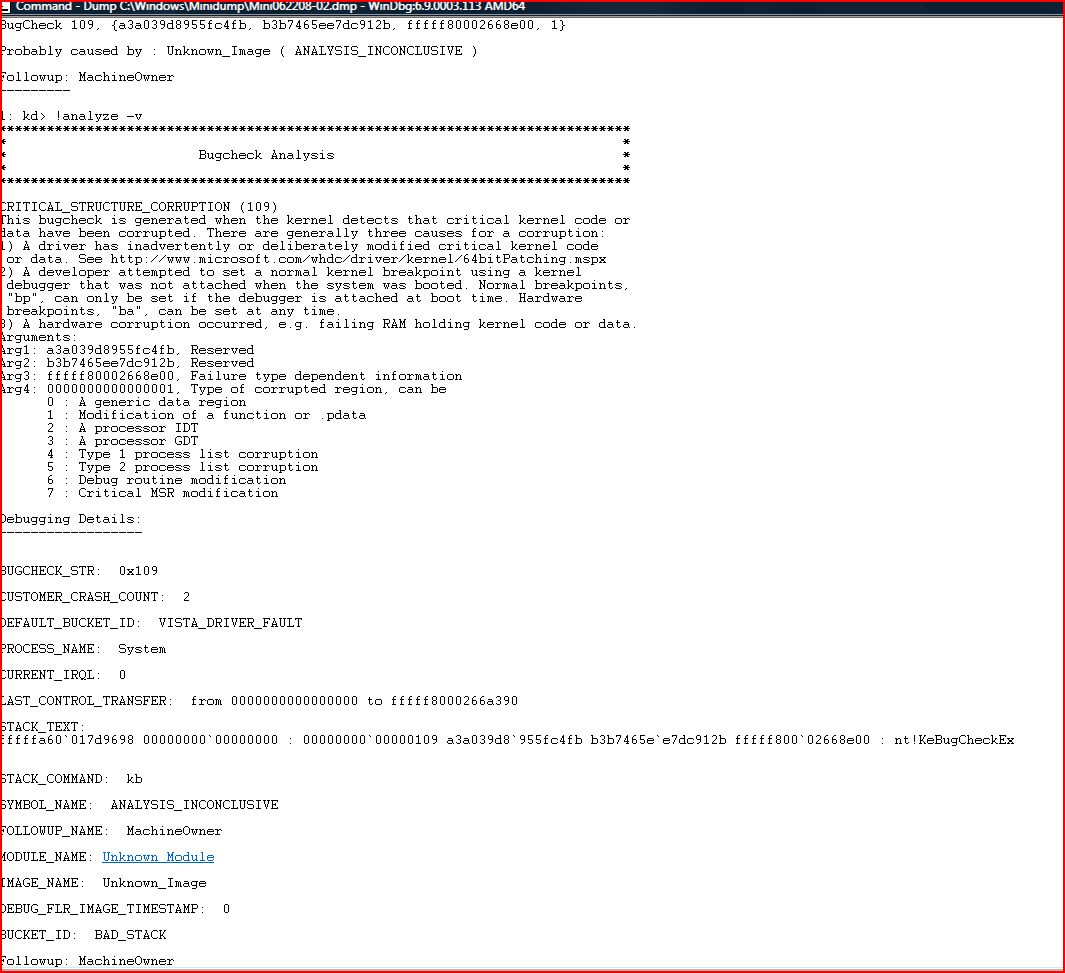1065x973 pixels.
Task: Click 'IMAGE_NAME: Unknown_Image' line
Action: (103, 883)
